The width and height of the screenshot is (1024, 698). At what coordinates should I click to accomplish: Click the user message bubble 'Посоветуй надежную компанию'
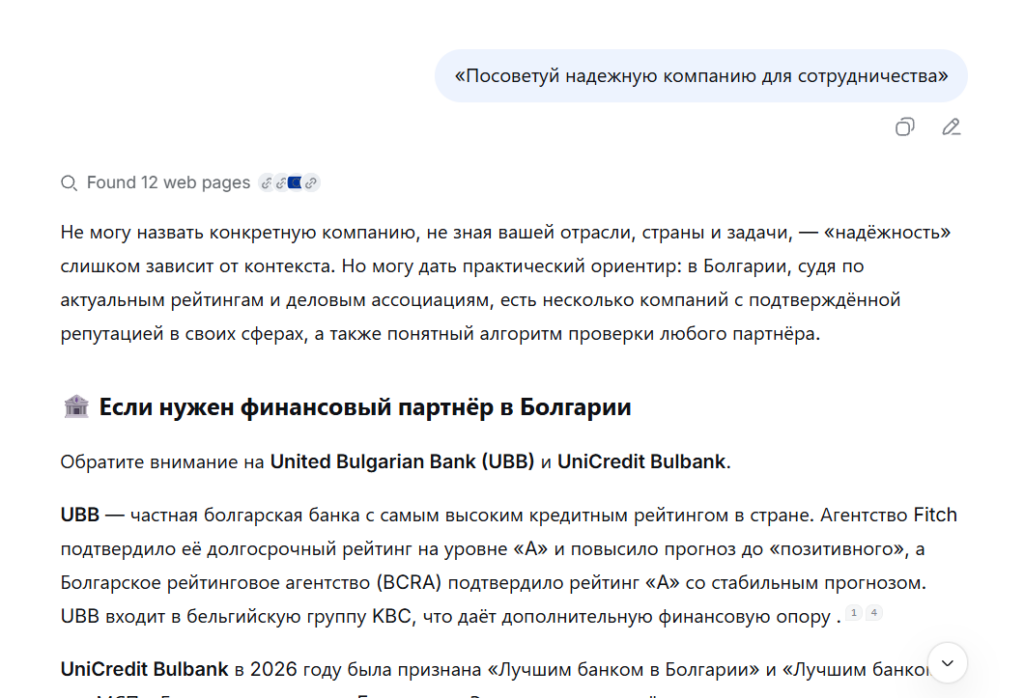(x=701, y=76)
